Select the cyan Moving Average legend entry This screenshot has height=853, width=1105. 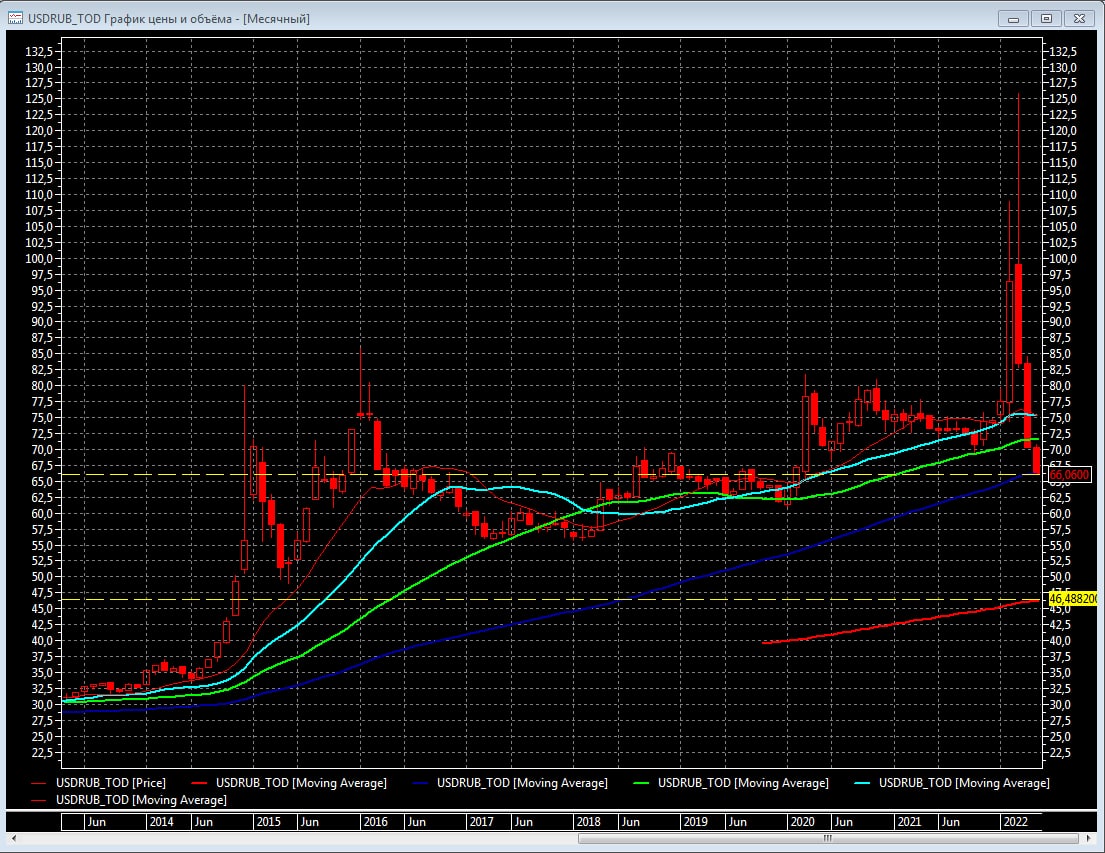(x=963, y=783)
